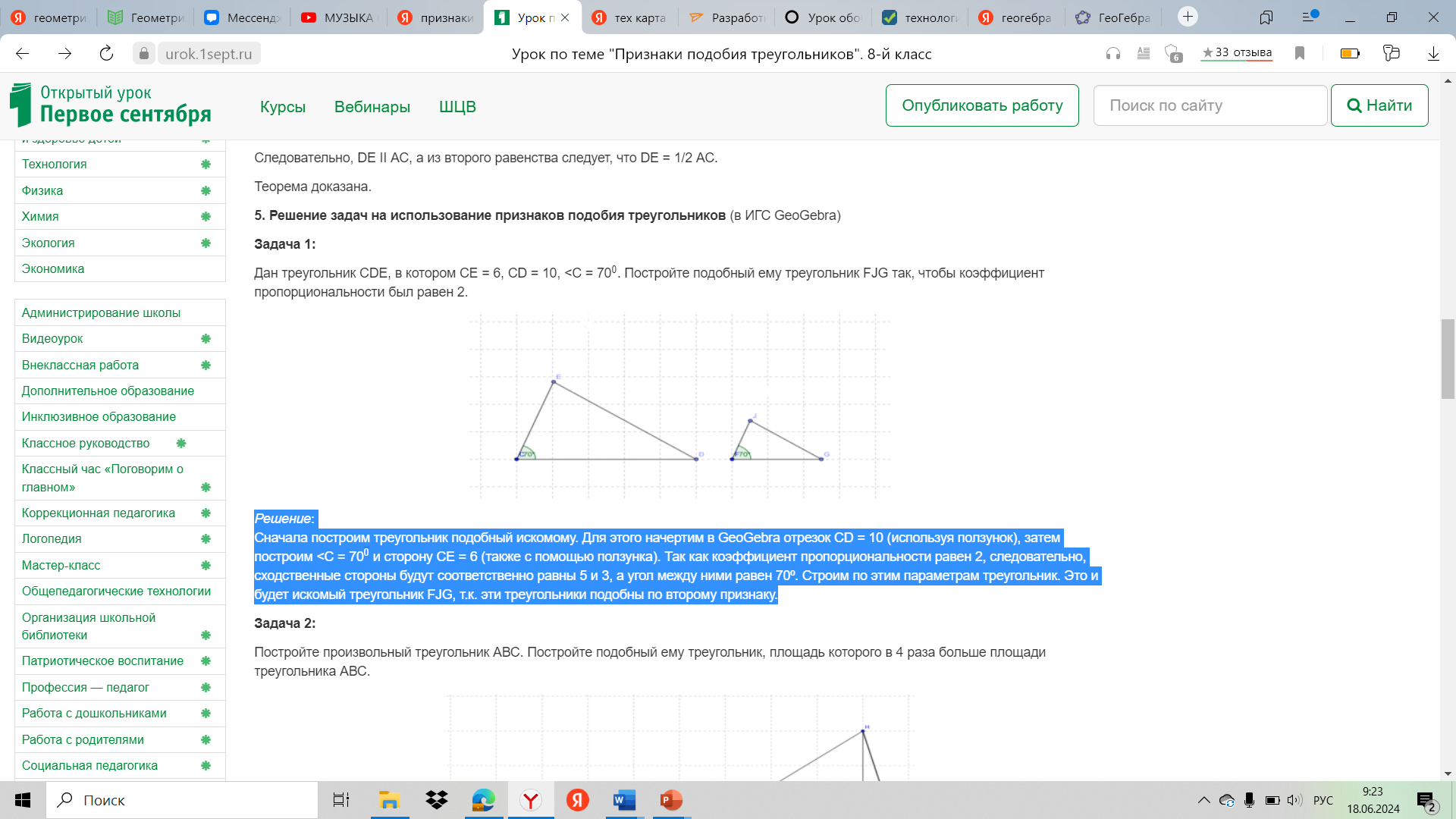The image size is (1456, 819).
Task: Click the page vertical scrollbar thumb
Action: click(x=1448, y=359)
